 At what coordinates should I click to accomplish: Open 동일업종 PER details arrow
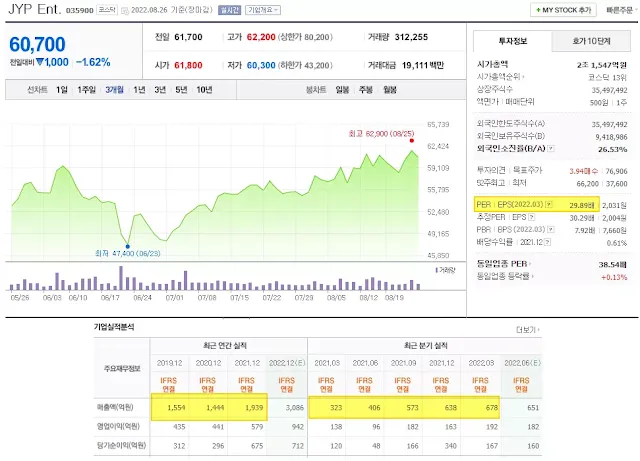tap(530, 264)
